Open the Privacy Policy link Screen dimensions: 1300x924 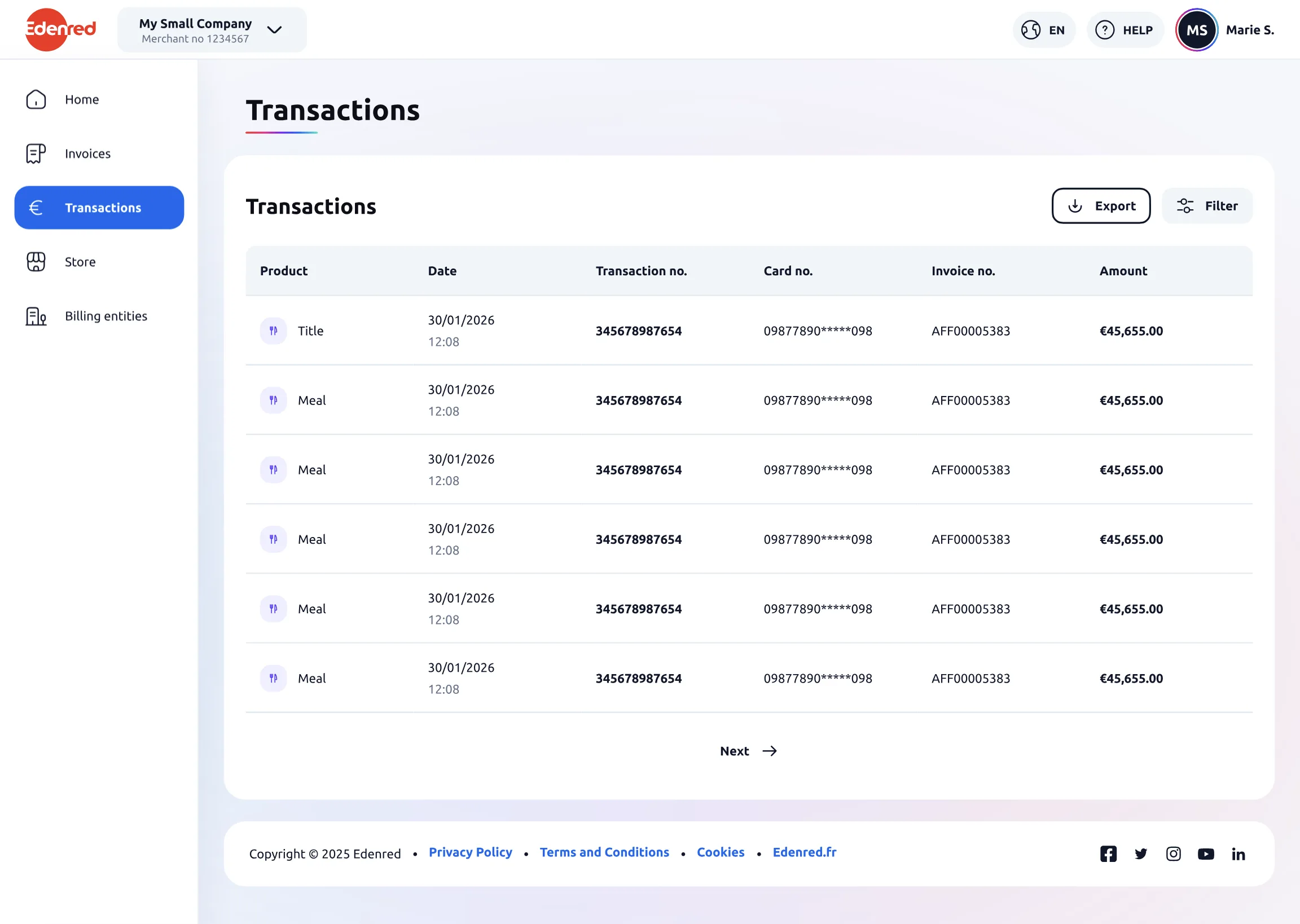pyautogui.click(x=471, y=852)
